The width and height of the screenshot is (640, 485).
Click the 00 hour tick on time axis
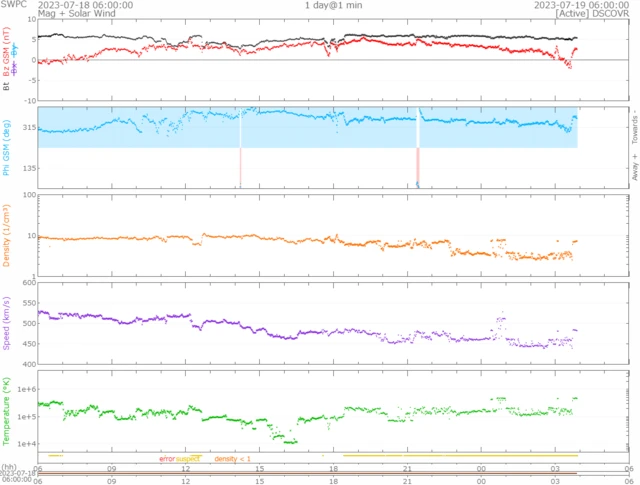(x=482, y=468)
